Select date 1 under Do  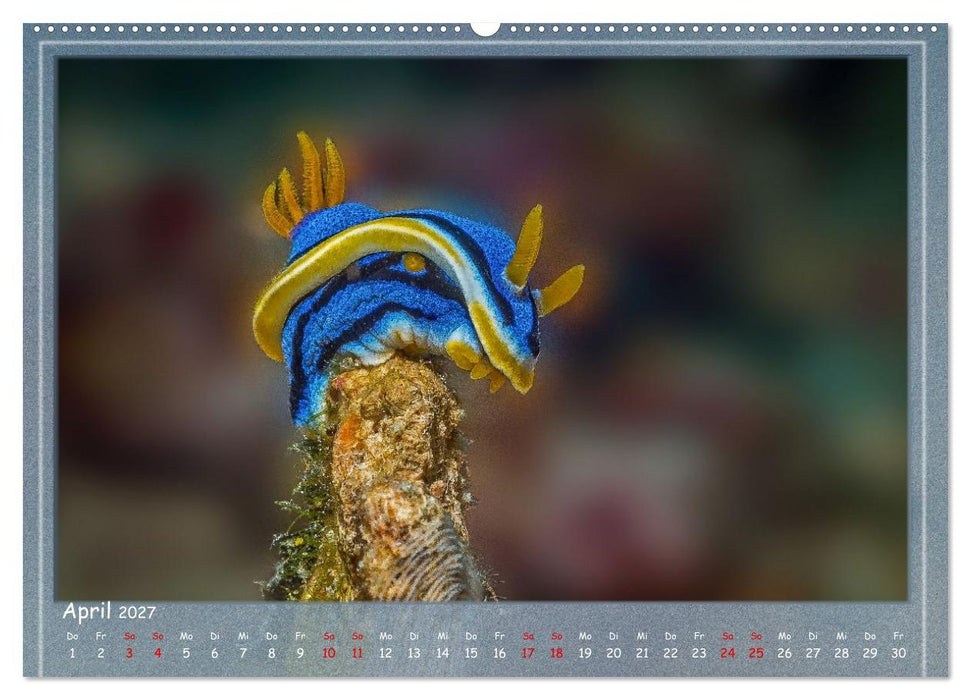(x=72, y=653)
